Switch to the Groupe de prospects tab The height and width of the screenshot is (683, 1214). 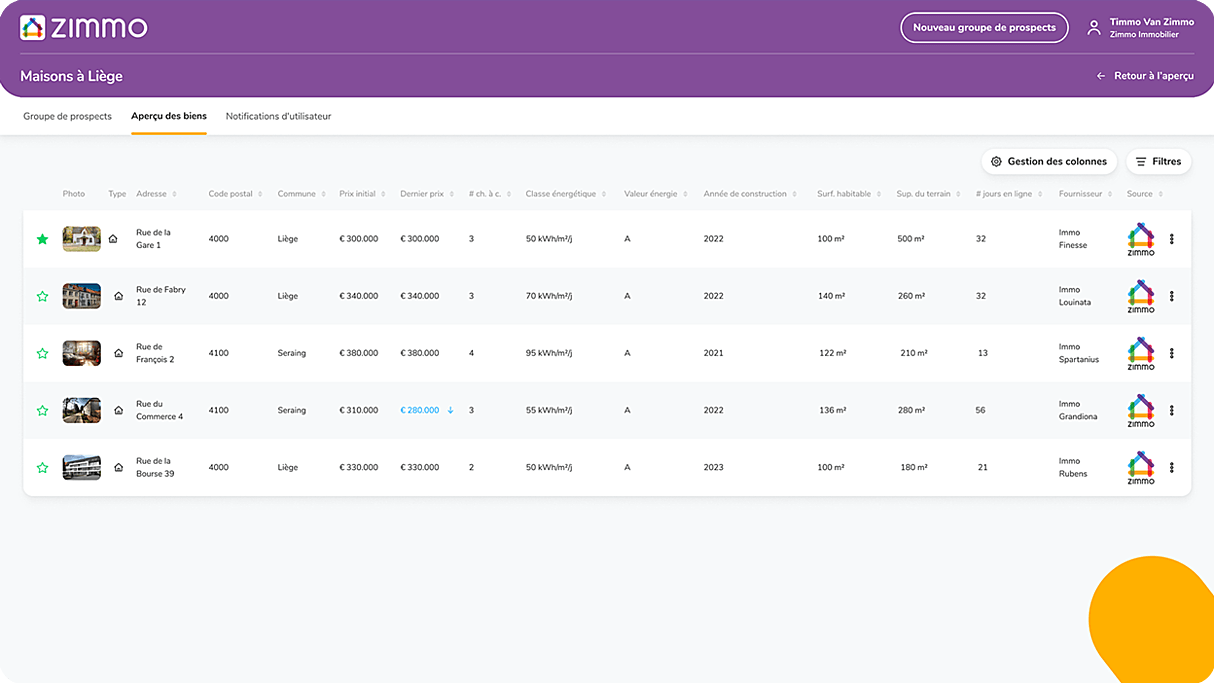tap(68, 116)
